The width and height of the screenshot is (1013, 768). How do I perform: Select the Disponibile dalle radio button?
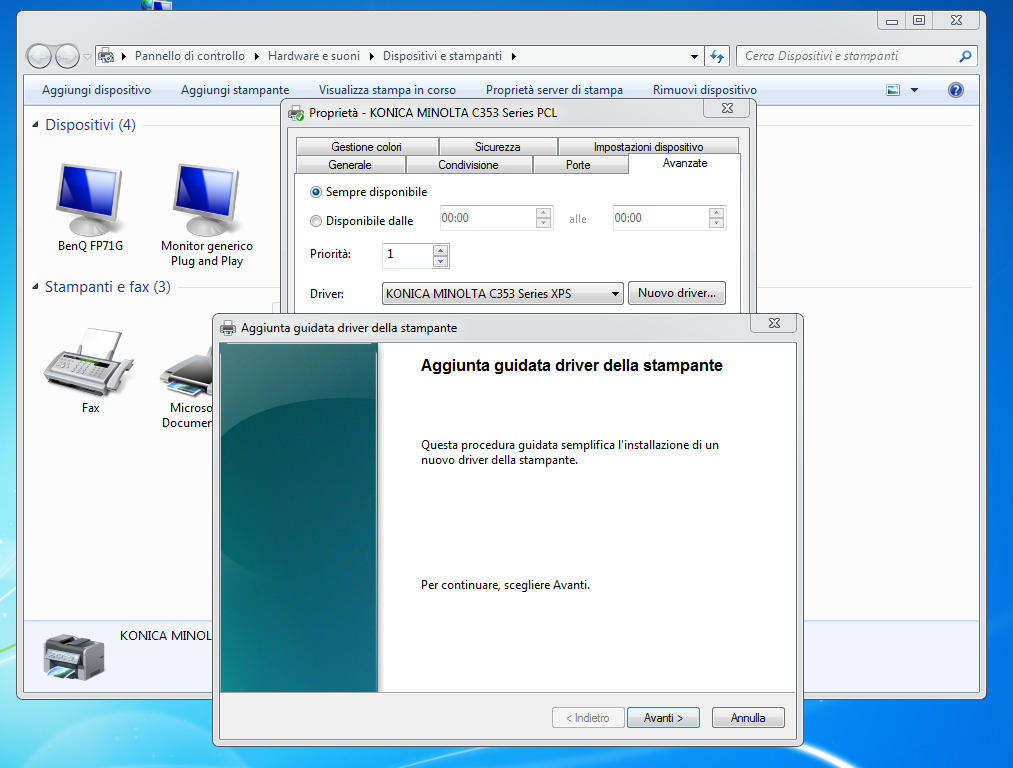pyautogui.click(x=316, y=221)
